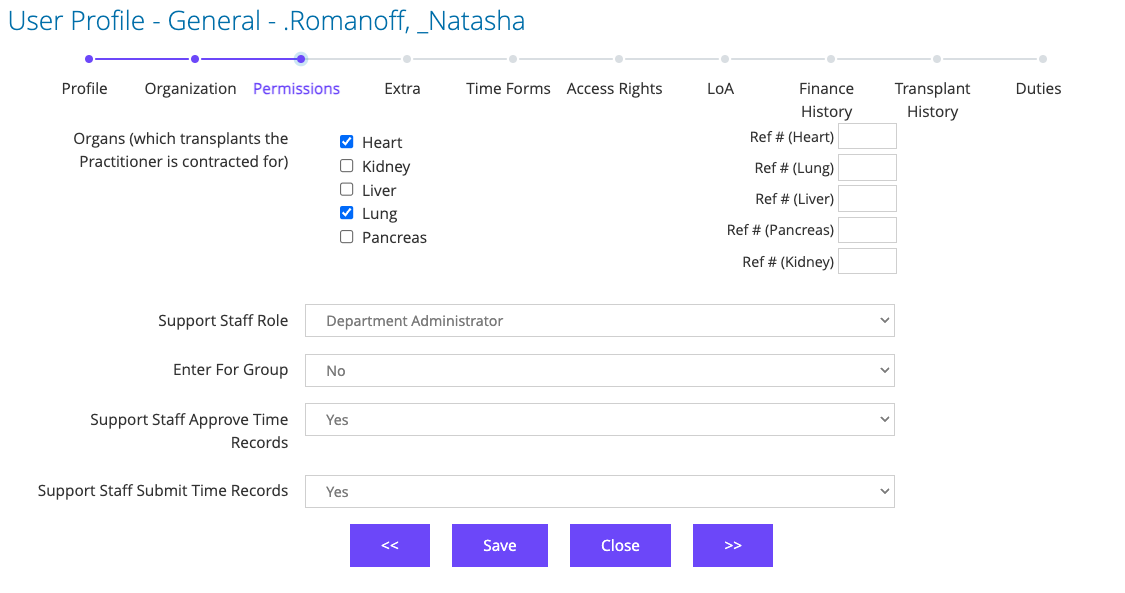1125x593 pixels.
Task: Click the Kidney checkbox label text
Action: coord(386,166)
